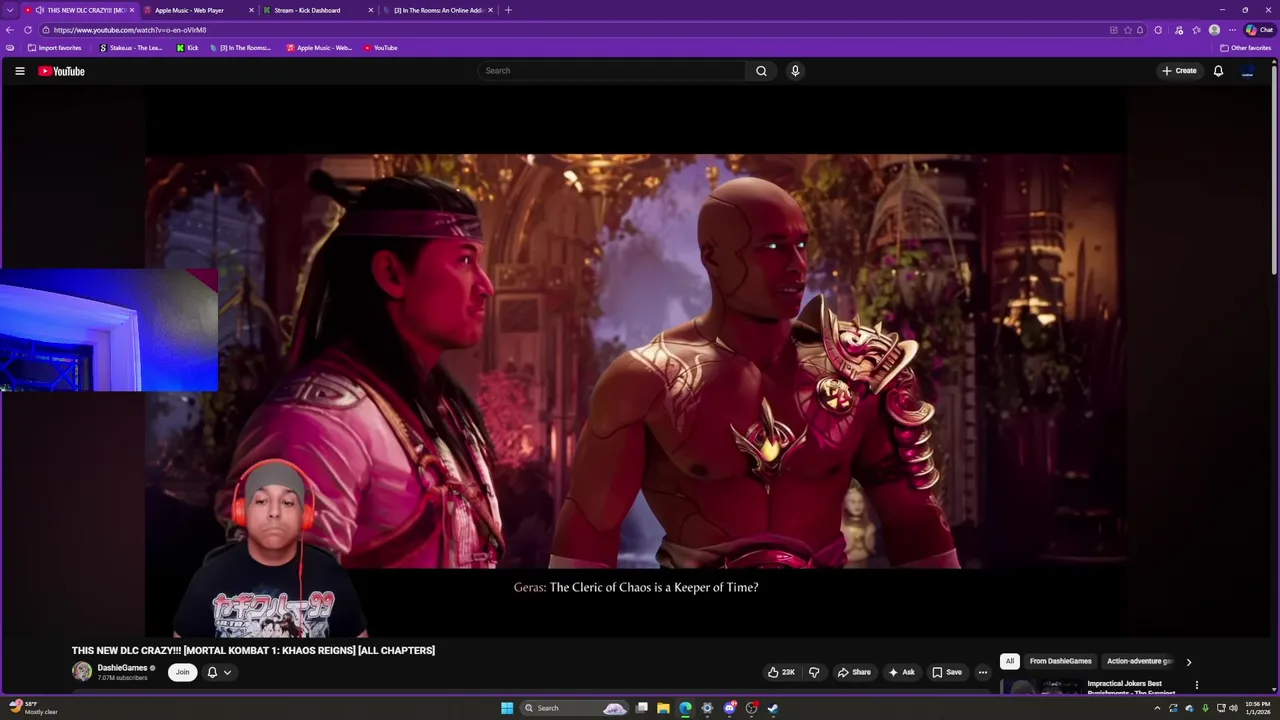
Task: Select the From DashieGames chip
Action: coord(1060,661)
